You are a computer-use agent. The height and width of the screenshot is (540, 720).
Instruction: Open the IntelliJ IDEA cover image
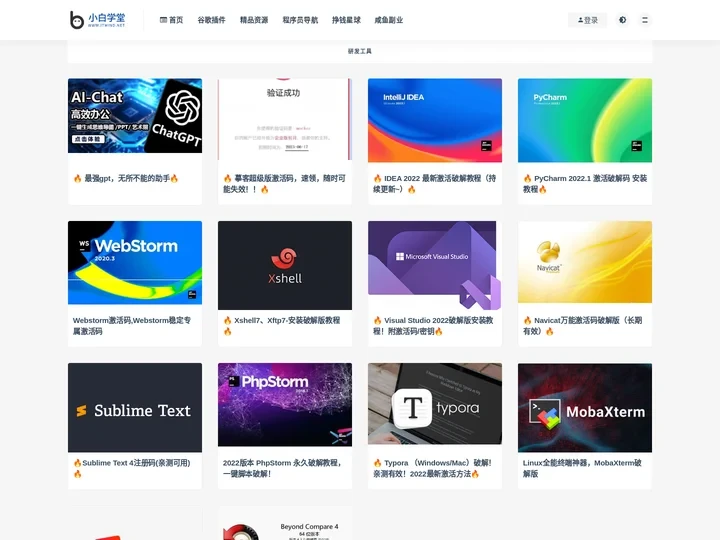pos(435,120)
